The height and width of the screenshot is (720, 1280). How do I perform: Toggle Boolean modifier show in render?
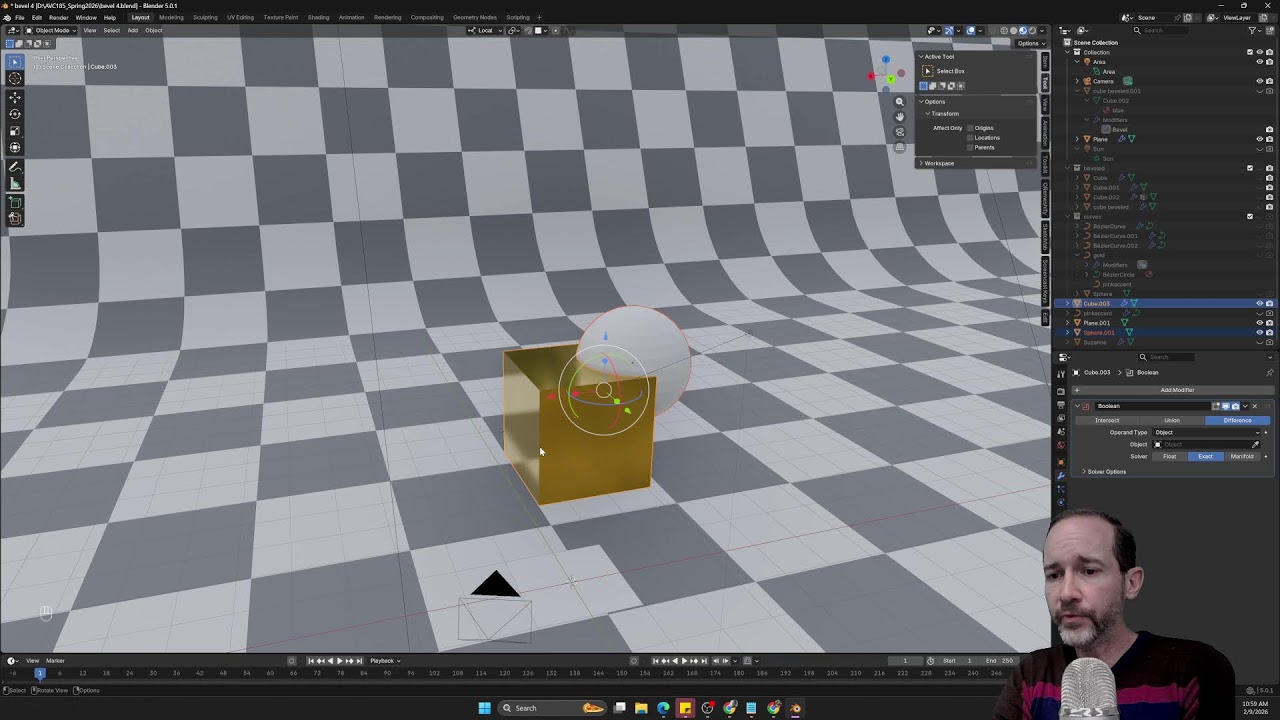click(1235, 406)
